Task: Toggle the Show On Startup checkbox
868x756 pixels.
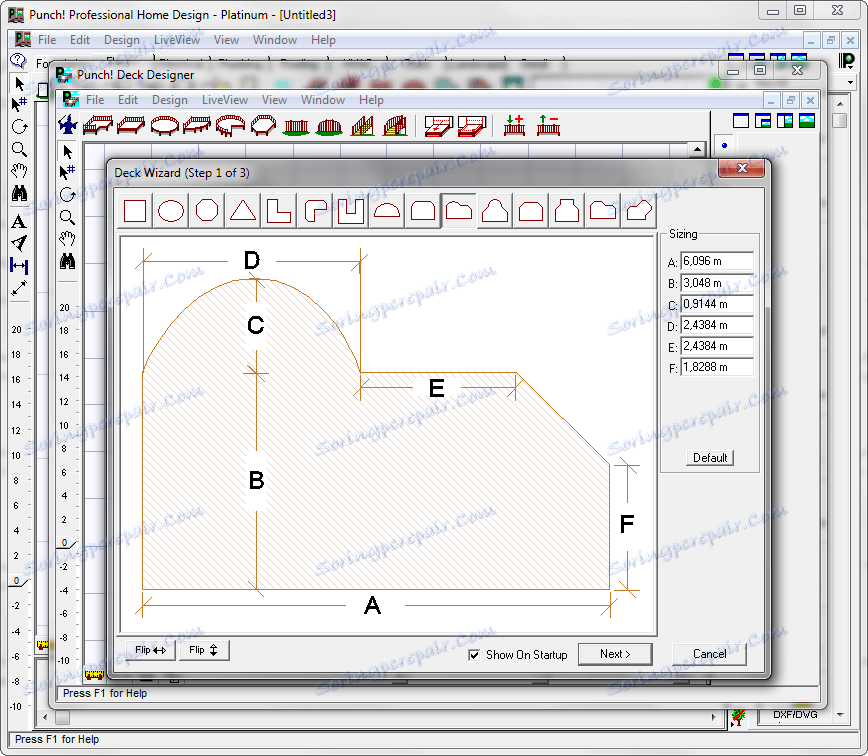Action: pyautogui.click(x=474, y=655)
